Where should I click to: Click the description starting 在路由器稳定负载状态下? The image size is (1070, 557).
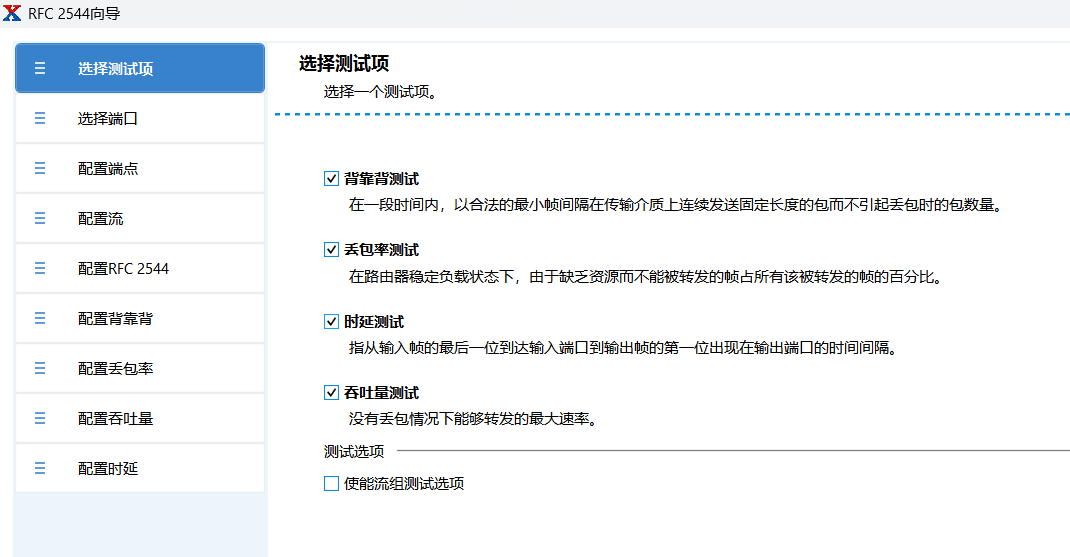click(646, 276)
